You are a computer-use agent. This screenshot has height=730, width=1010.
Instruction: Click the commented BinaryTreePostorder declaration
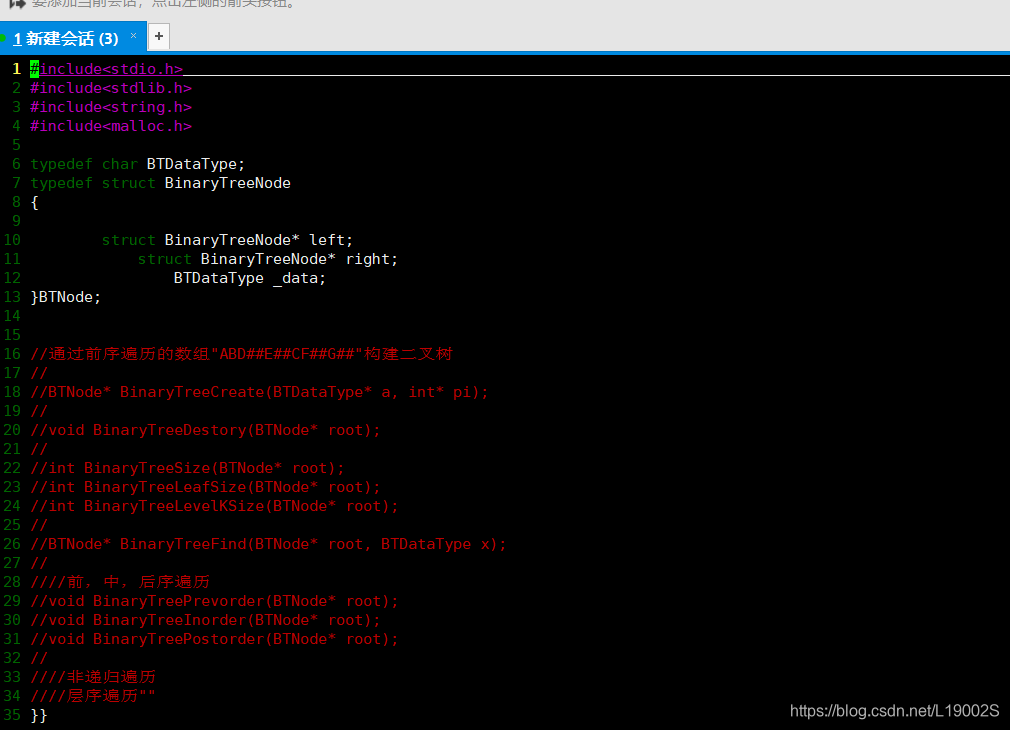point(214,639)
